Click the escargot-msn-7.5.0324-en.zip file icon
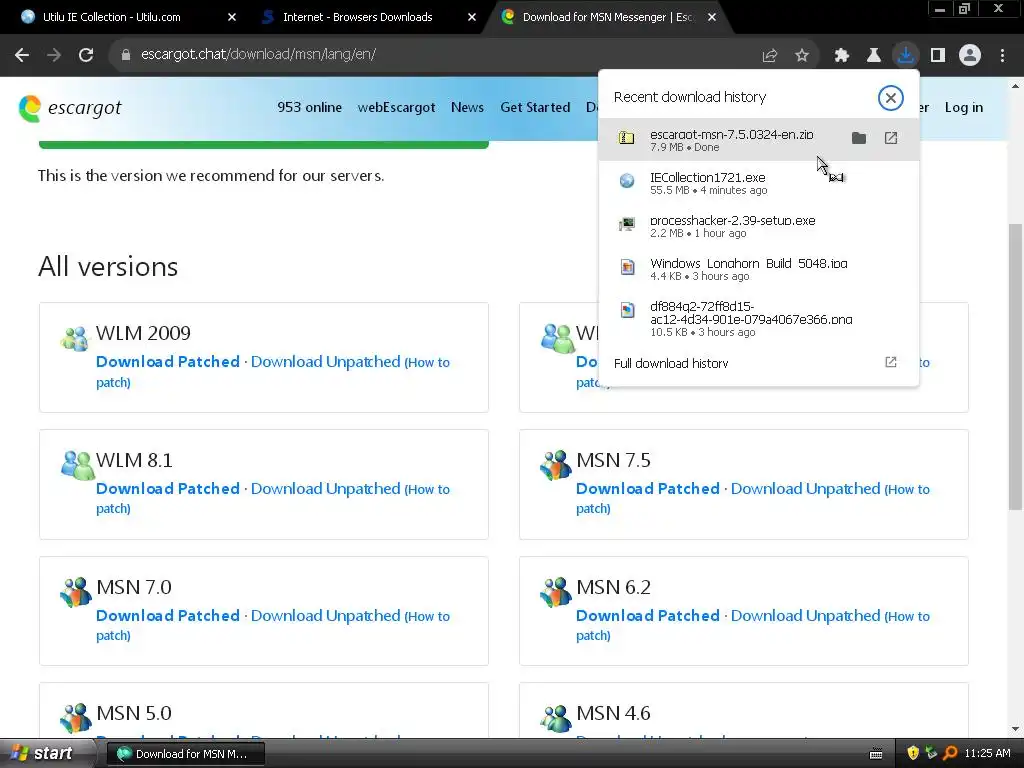Viewport: 1024px width, 768px height. pyautogui.click(x=627, y=138)
